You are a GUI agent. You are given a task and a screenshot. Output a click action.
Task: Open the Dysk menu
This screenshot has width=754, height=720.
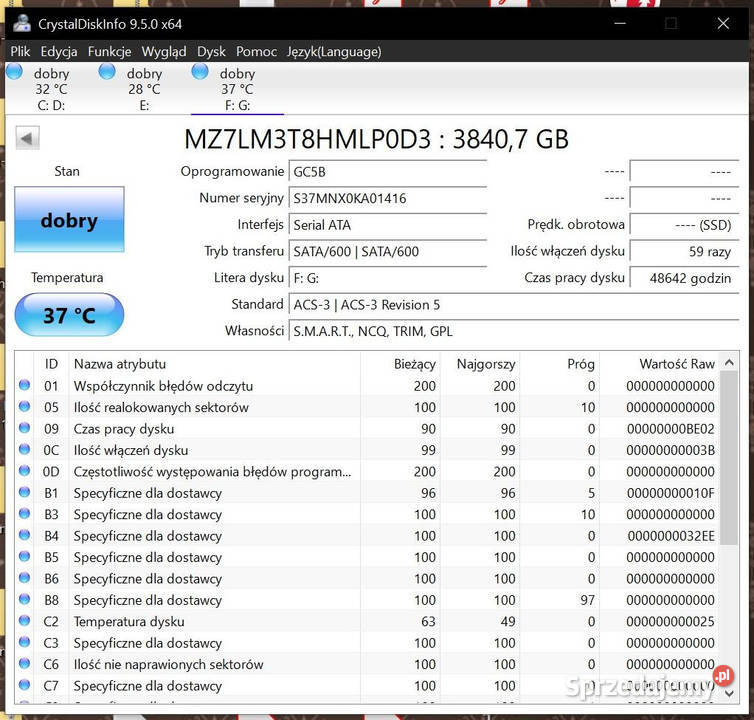[211, 51]
